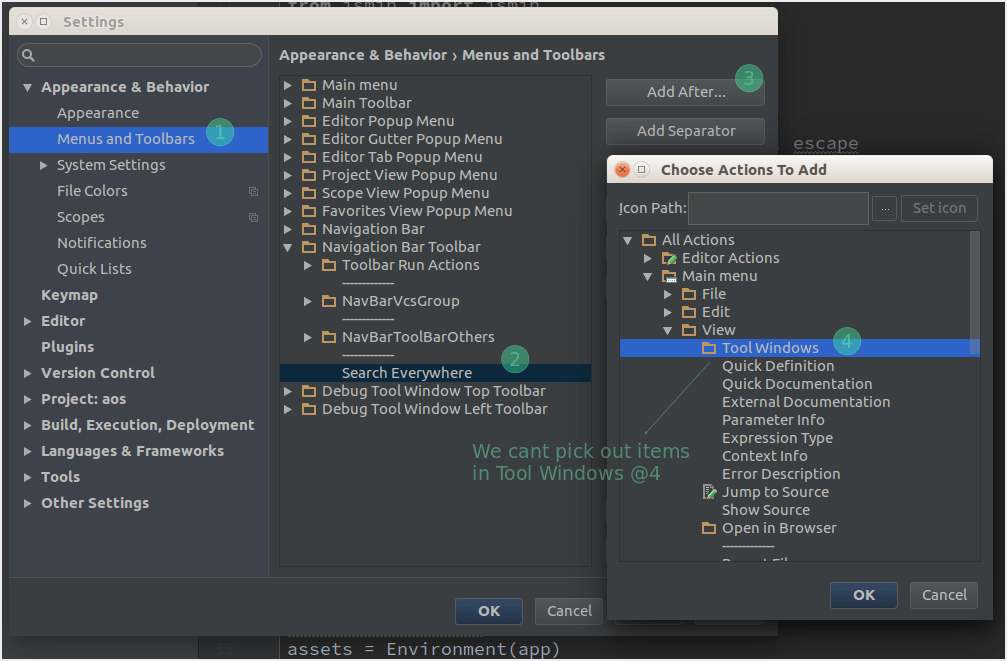Screen dimensions: 1007x661
Task: Click the Set icon button
Action: coord(938,208)
